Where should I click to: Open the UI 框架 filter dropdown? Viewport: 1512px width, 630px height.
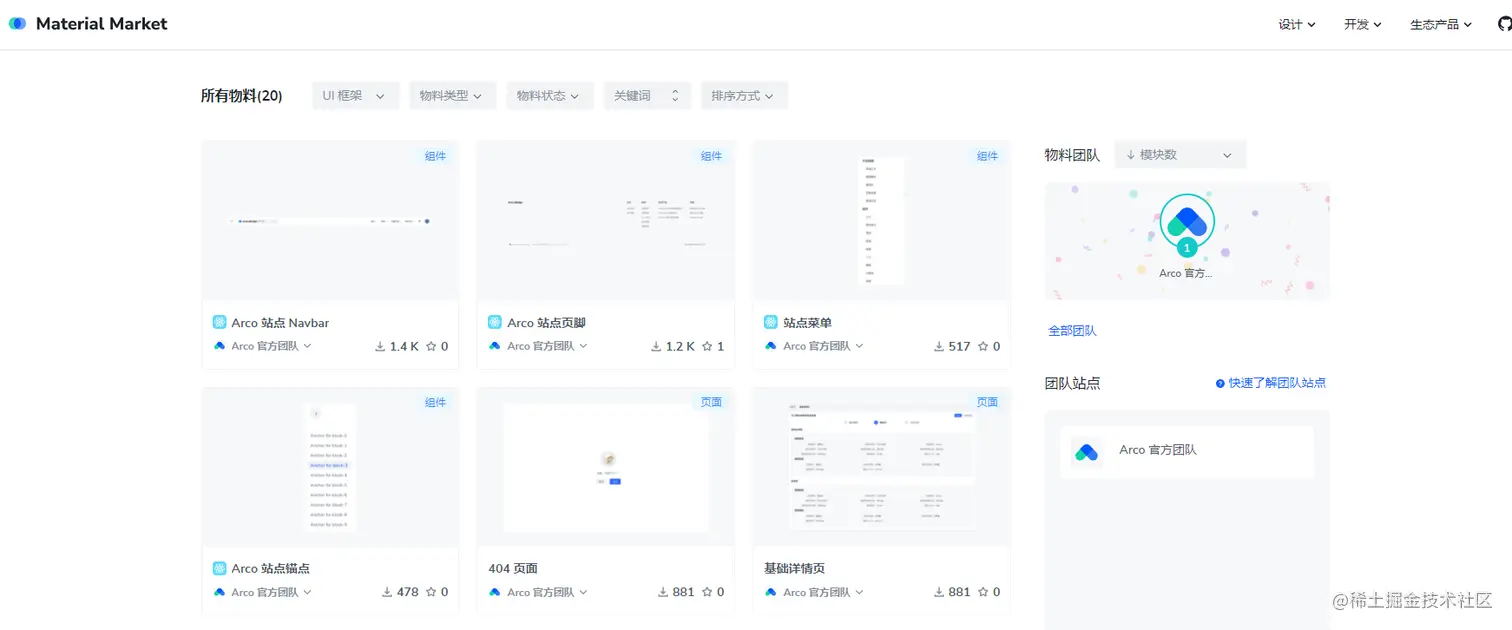355,96
